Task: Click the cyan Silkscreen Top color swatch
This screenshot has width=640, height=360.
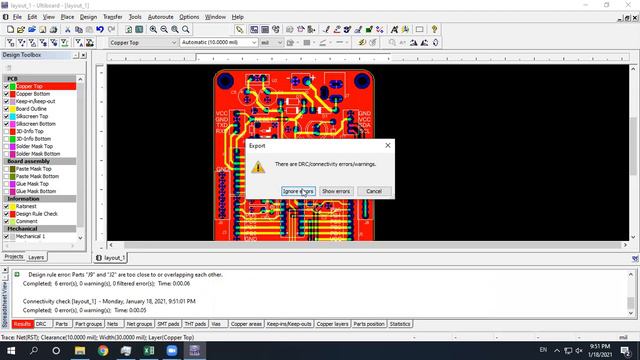Action: (x=13, y=116)
